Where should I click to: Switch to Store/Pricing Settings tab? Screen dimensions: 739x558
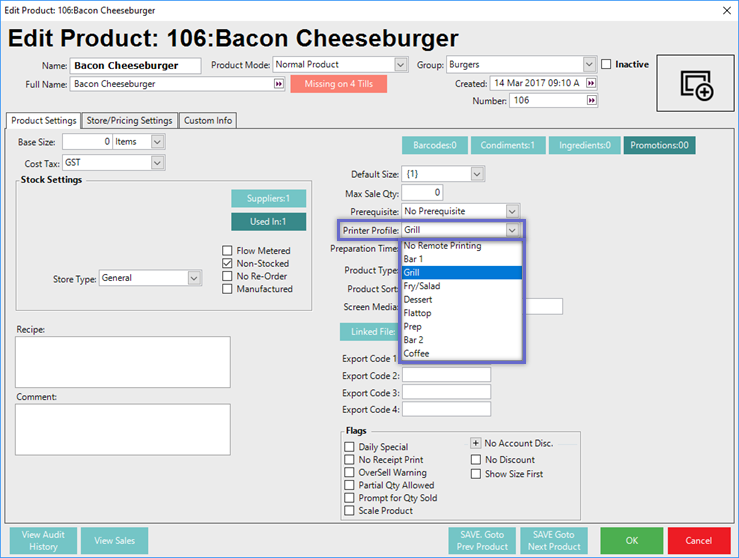pos(129,121)
